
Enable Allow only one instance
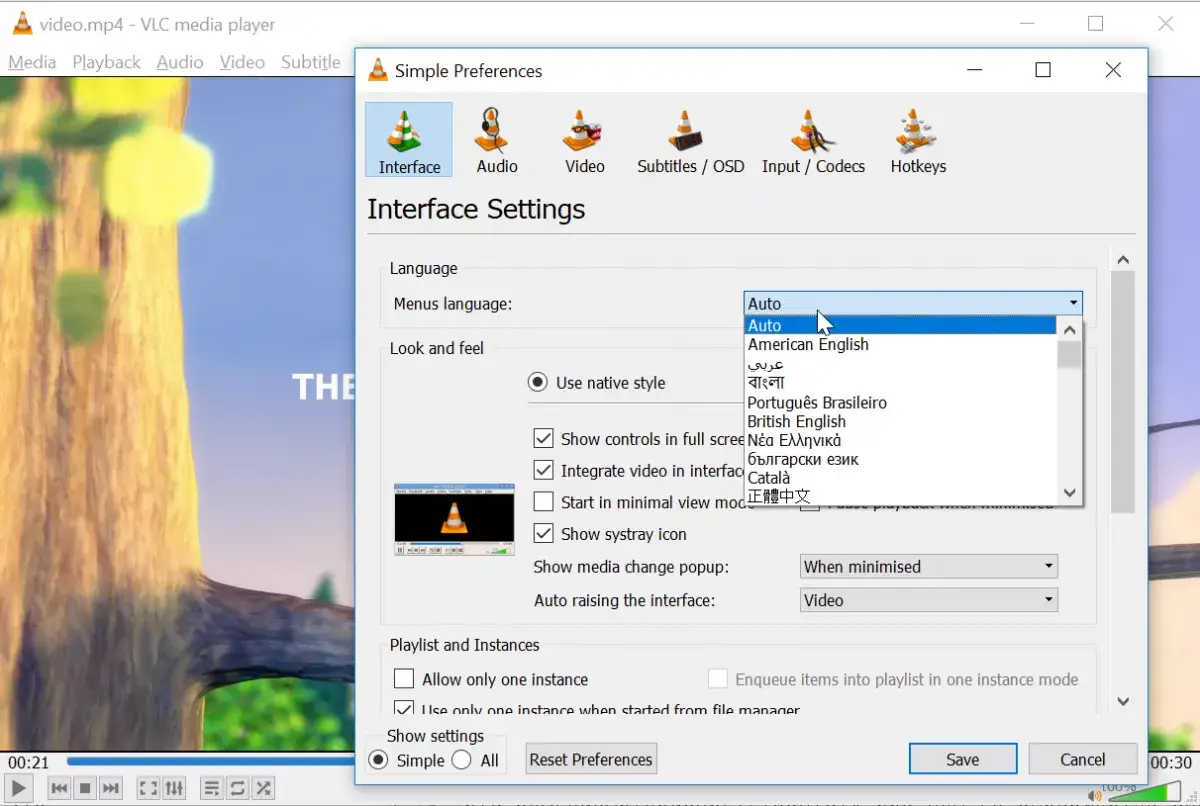(404, 679)
